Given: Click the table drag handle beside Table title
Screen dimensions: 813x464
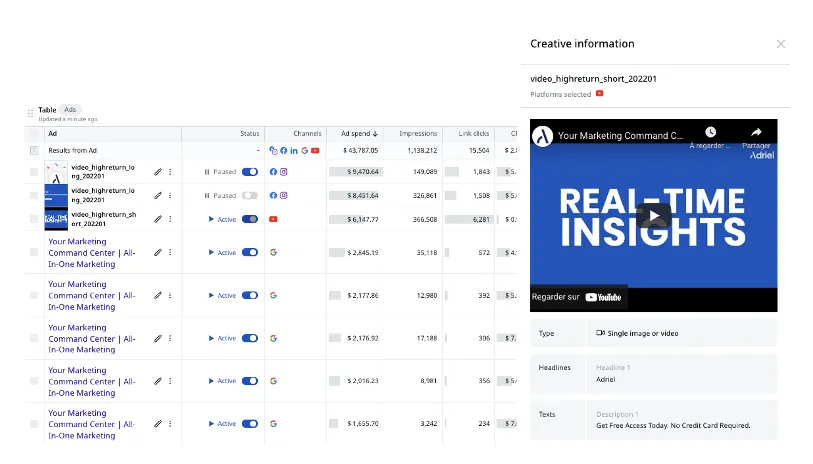Looking at the screenshot, I should click(30, 113).
